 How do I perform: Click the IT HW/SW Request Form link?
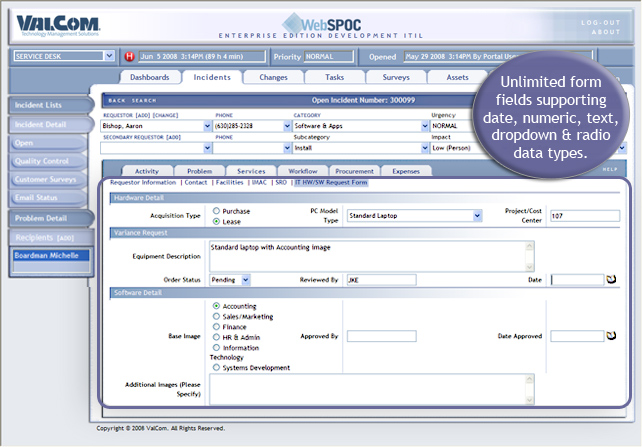[331, 183]
